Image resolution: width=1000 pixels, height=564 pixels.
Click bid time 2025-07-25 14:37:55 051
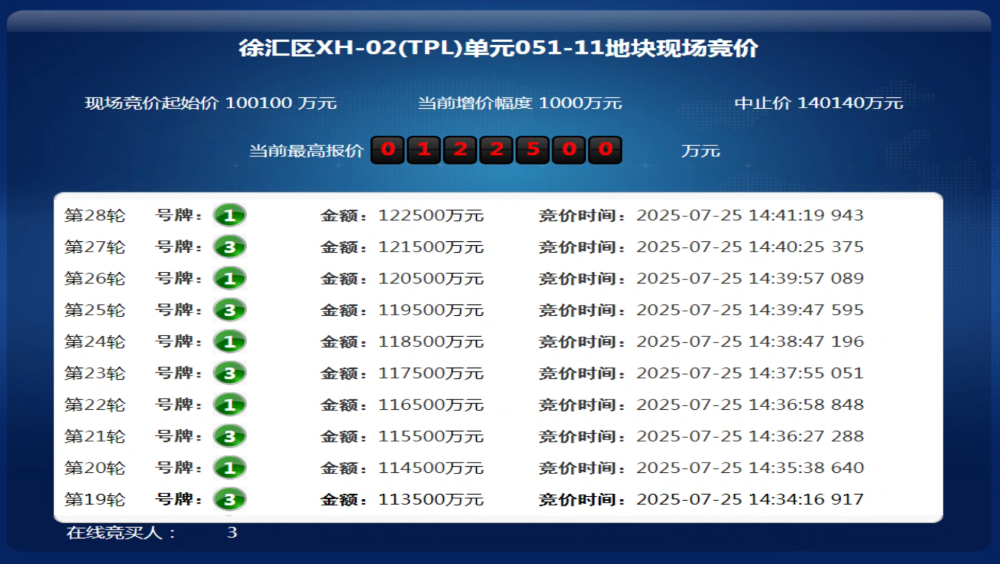[750, 373]
